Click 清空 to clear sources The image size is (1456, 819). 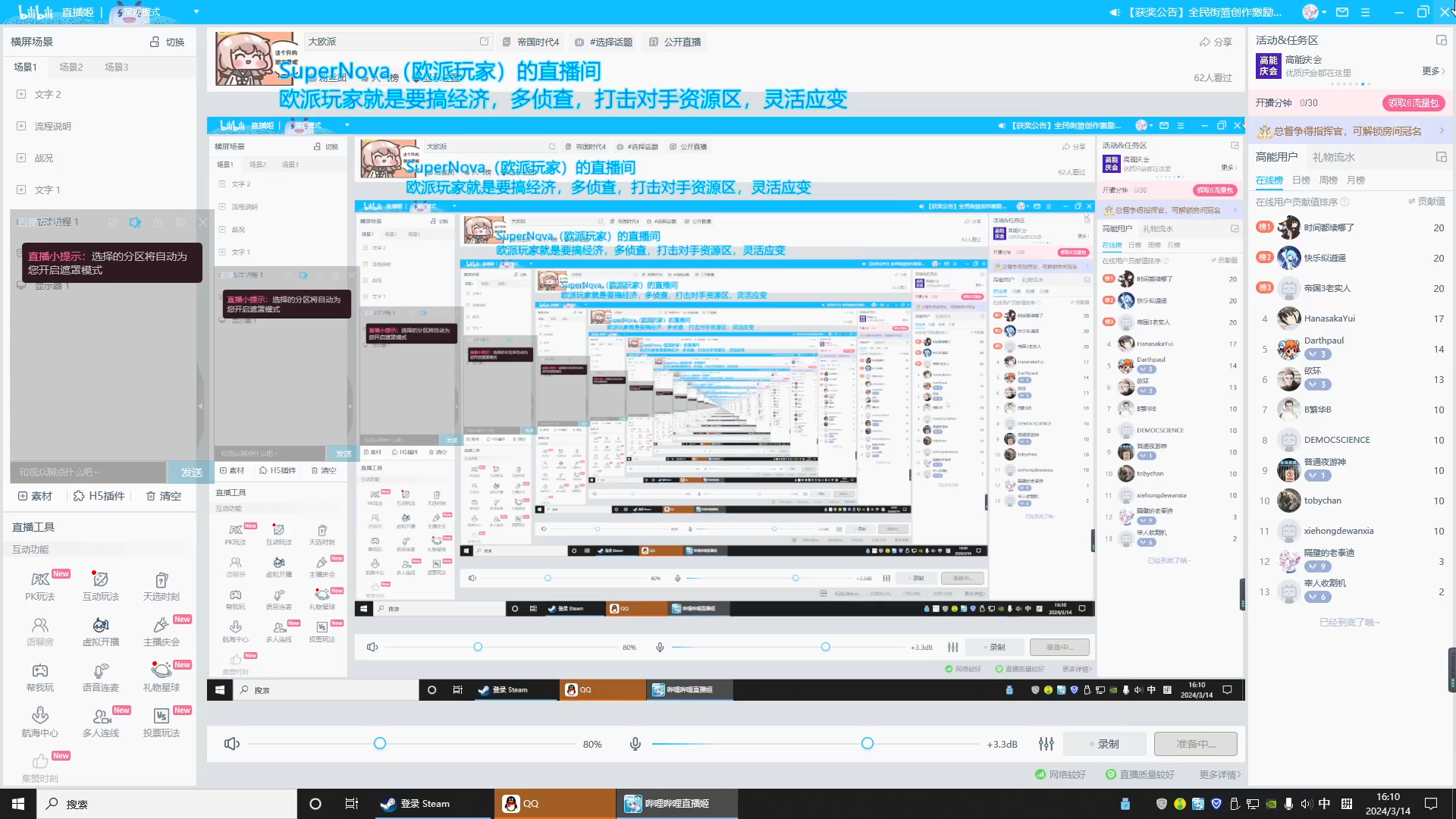(164, 496)
